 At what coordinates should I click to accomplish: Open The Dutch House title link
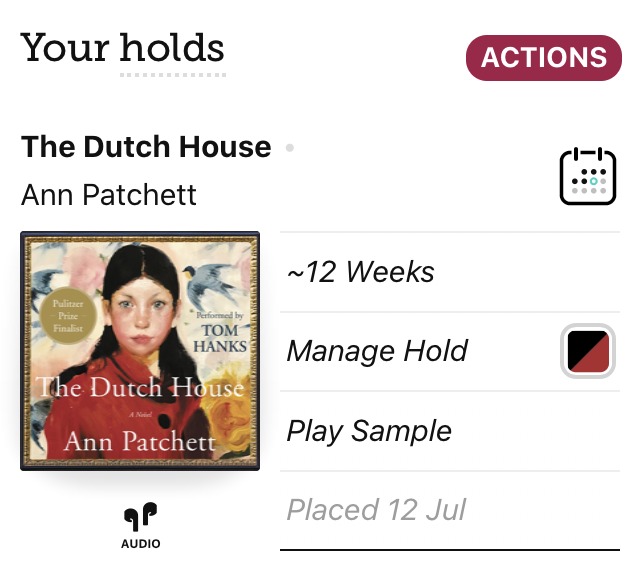(146, 147)
